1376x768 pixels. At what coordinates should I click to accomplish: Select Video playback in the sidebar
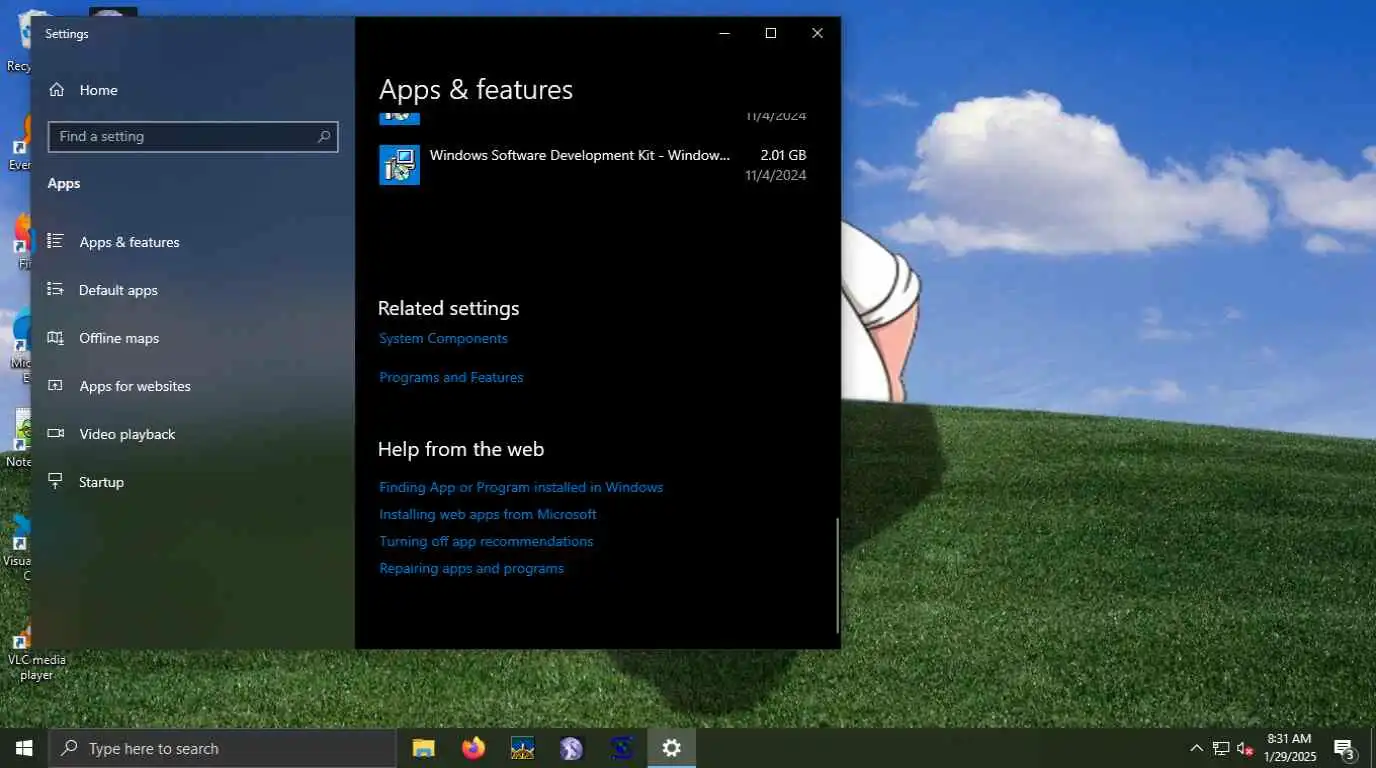click(193, 434)
